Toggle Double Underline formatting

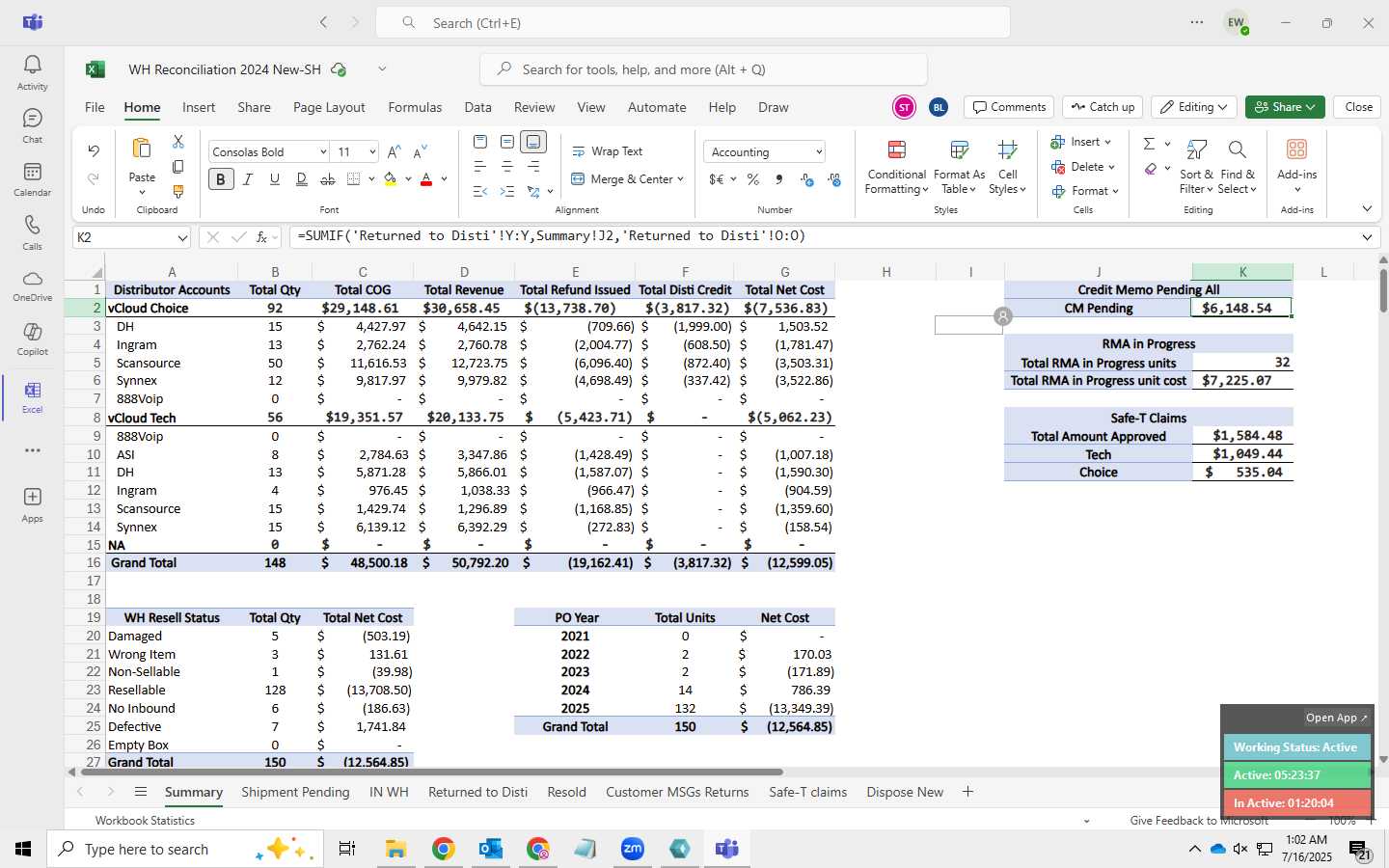(301, 178)
